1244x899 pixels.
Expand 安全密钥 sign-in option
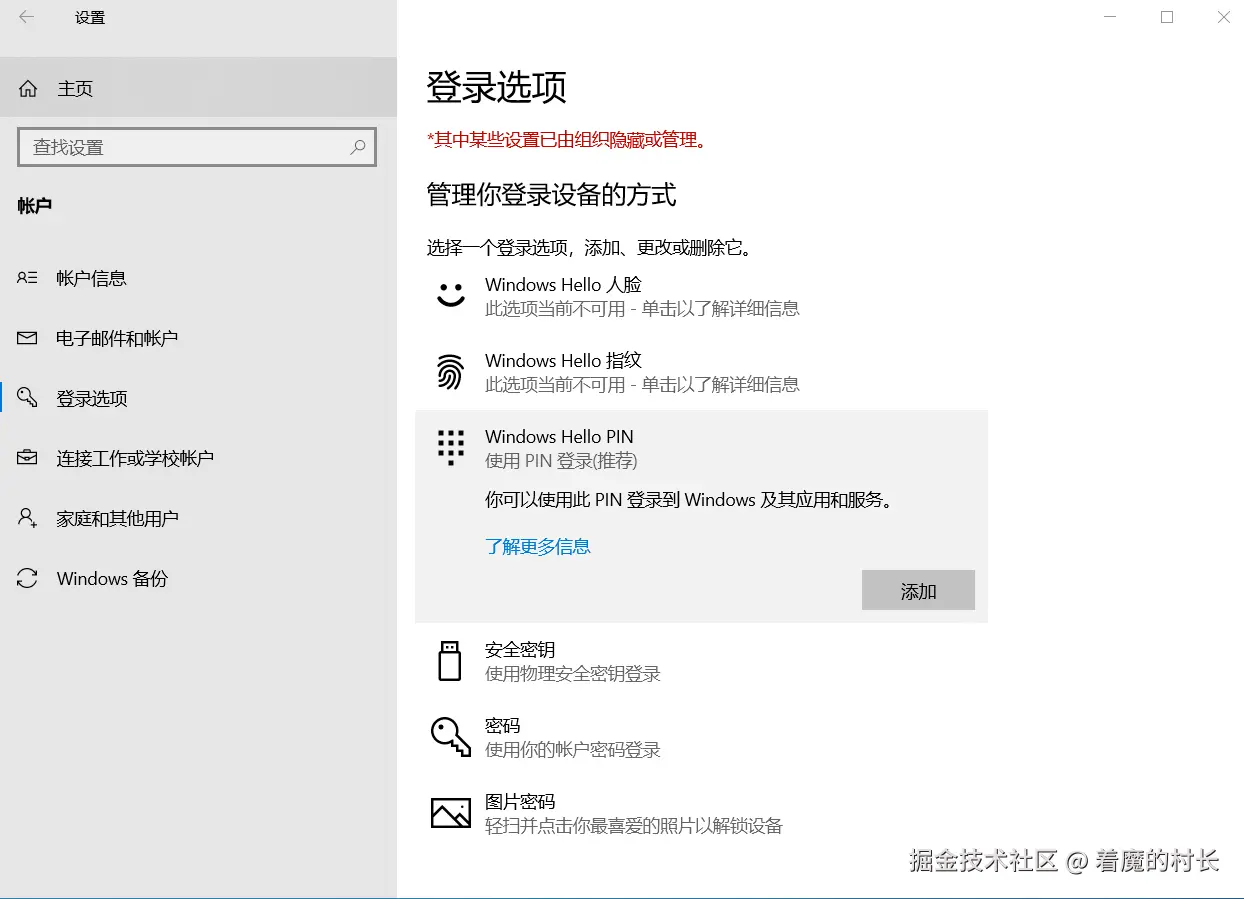(701, 661)
